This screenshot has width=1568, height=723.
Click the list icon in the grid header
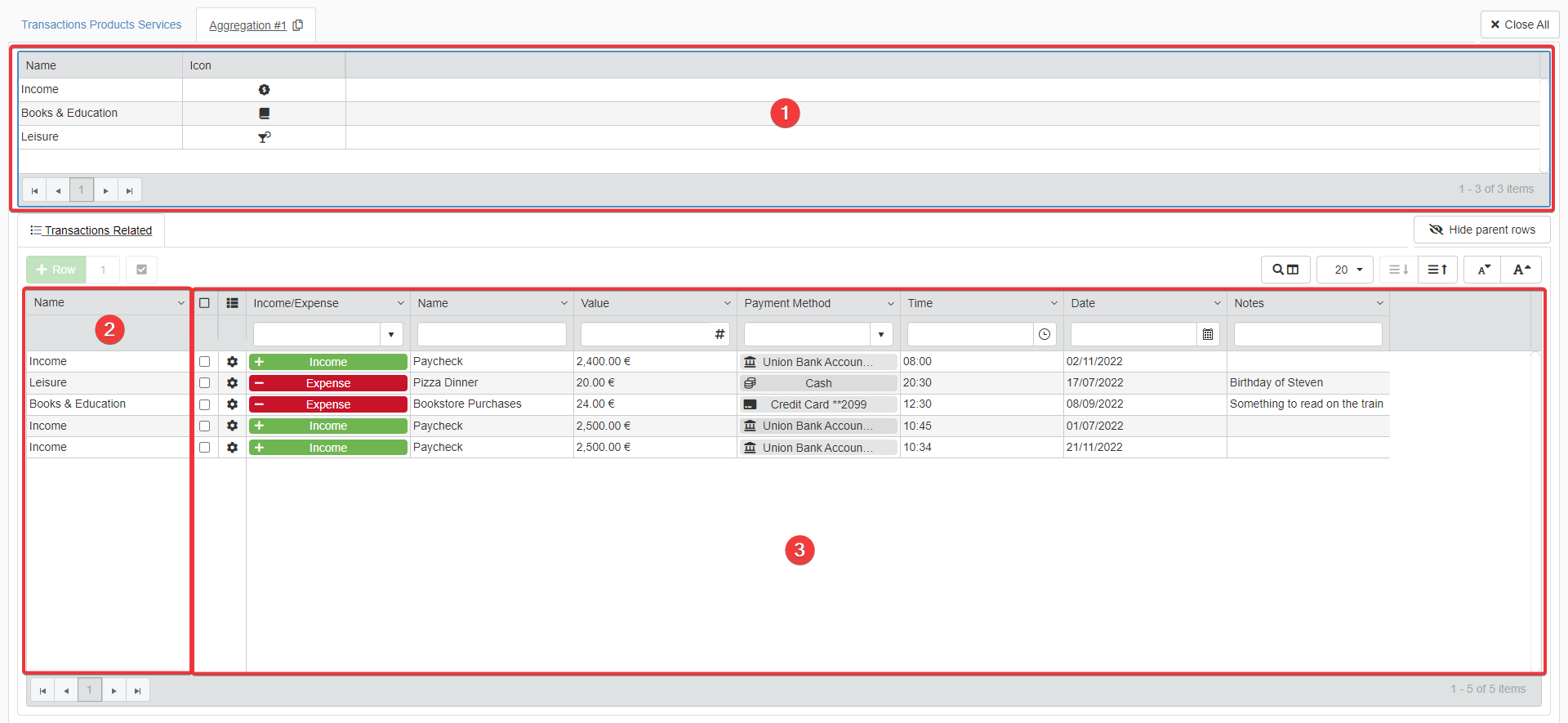tap(232, 303)
